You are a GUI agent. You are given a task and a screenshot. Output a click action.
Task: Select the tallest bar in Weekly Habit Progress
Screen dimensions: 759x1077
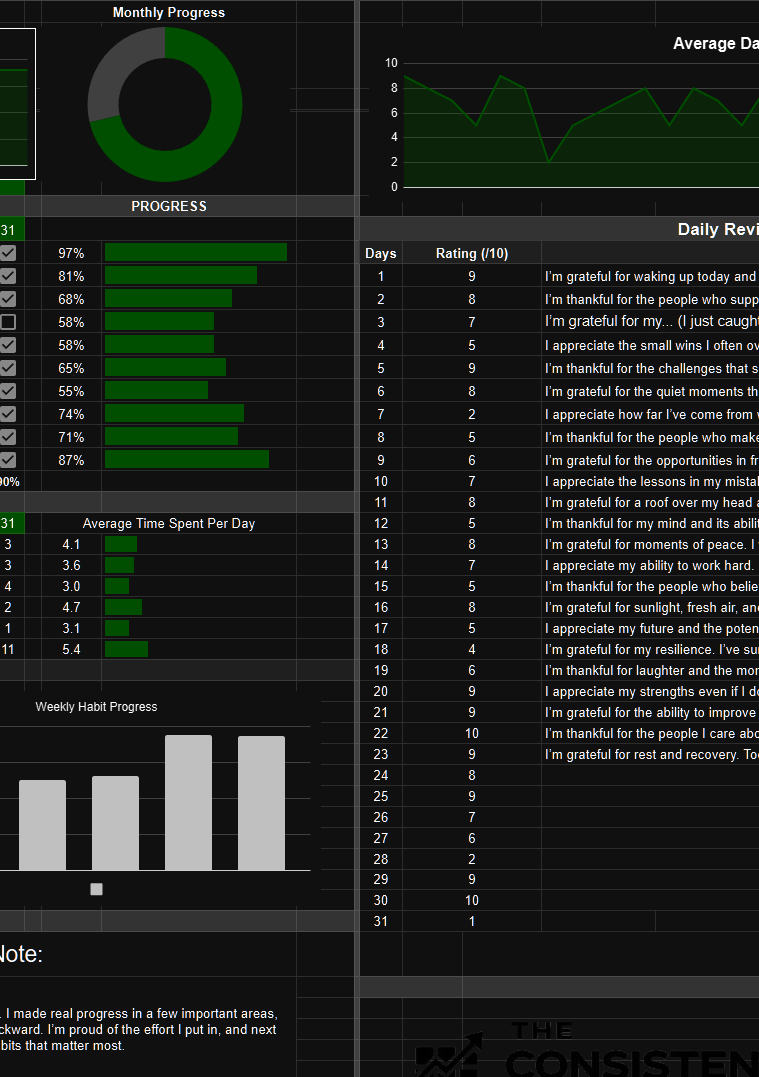(x=188, y=802)
